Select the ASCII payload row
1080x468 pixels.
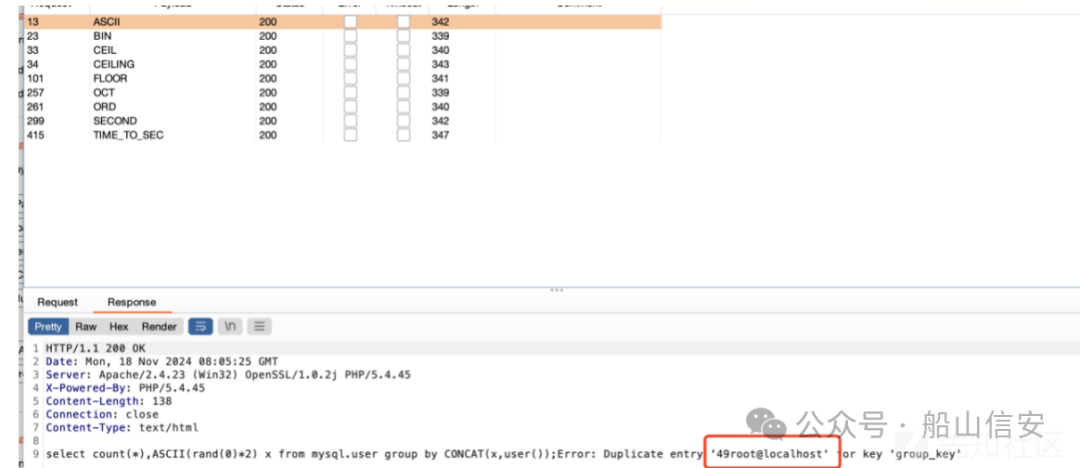(x=343, y=22)
